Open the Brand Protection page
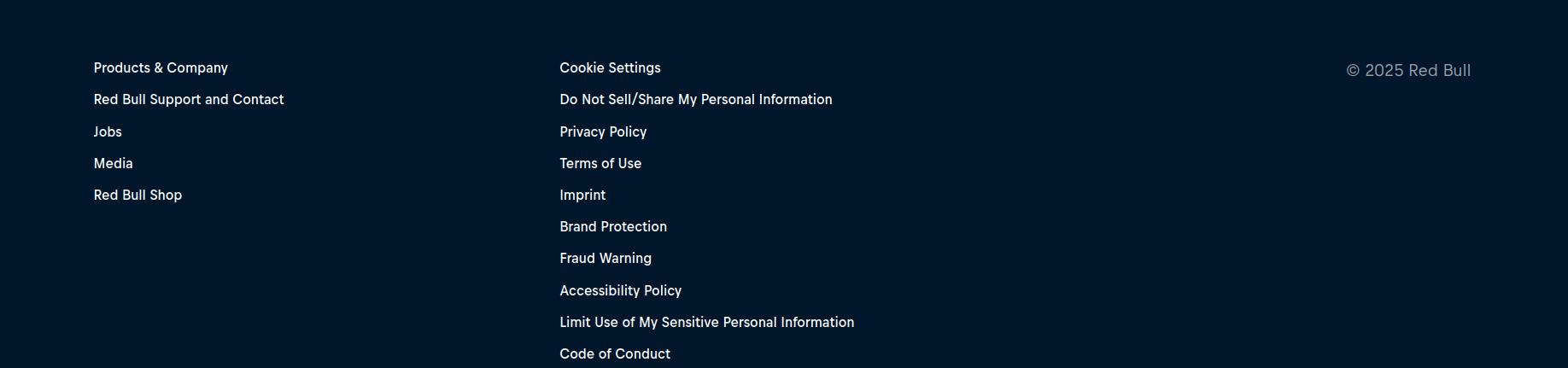1568x368 pixels. [612, 226]
